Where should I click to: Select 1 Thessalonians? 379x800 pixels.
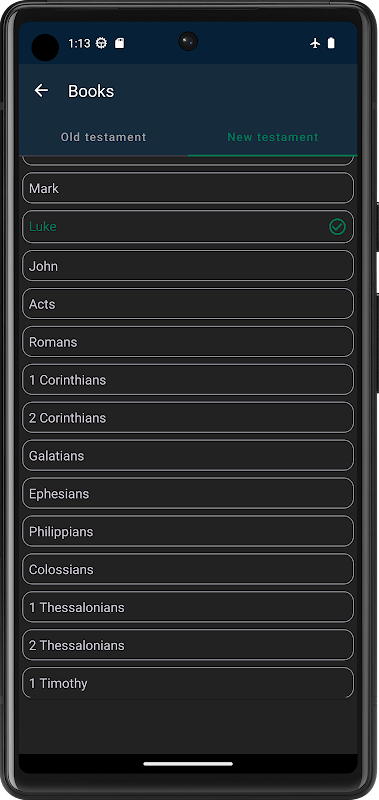(x=188, y=607)
